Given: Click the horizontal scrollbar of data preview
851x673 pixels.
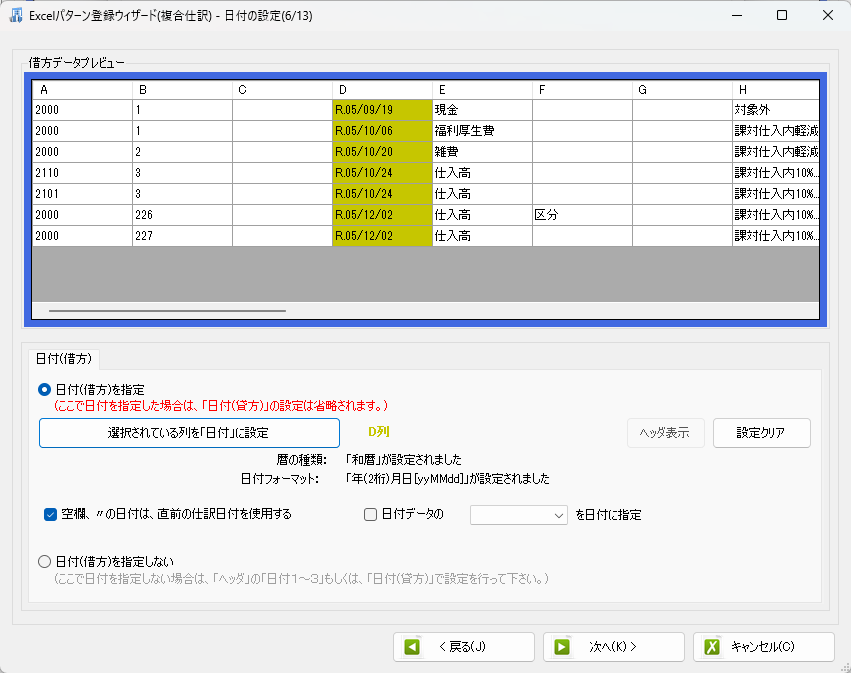Looking at the screenshot, I should [x=167, y=311].
